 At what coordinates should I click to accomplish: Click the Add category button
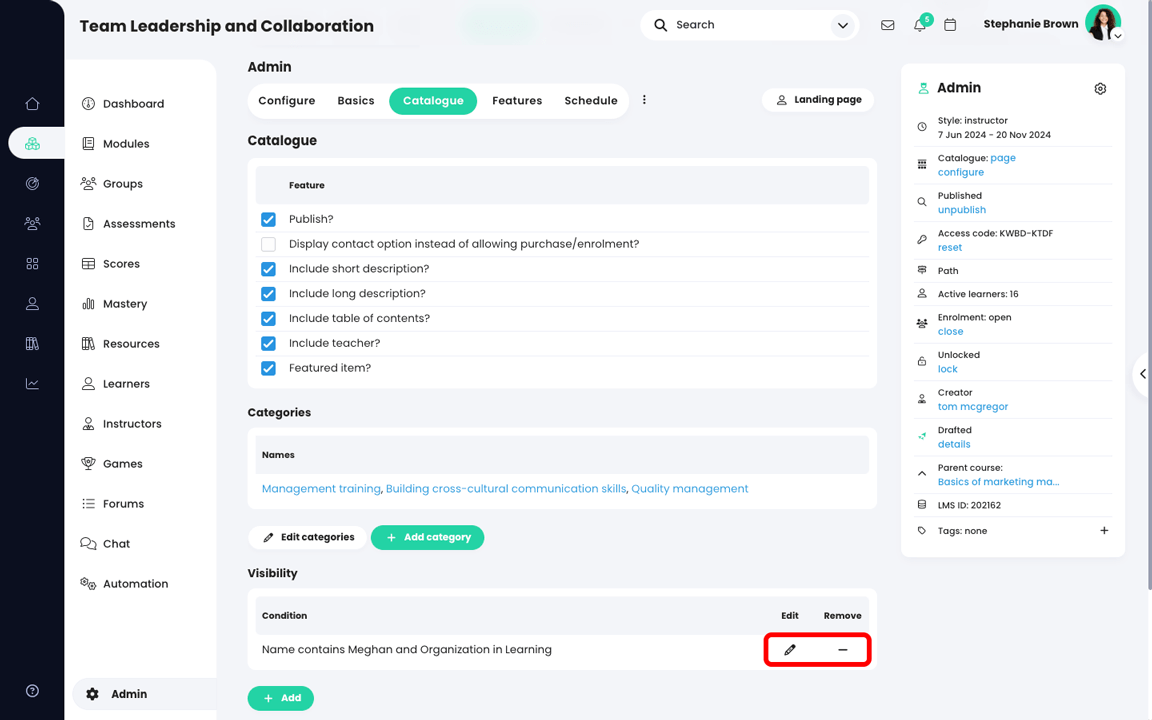coord(427,537)
